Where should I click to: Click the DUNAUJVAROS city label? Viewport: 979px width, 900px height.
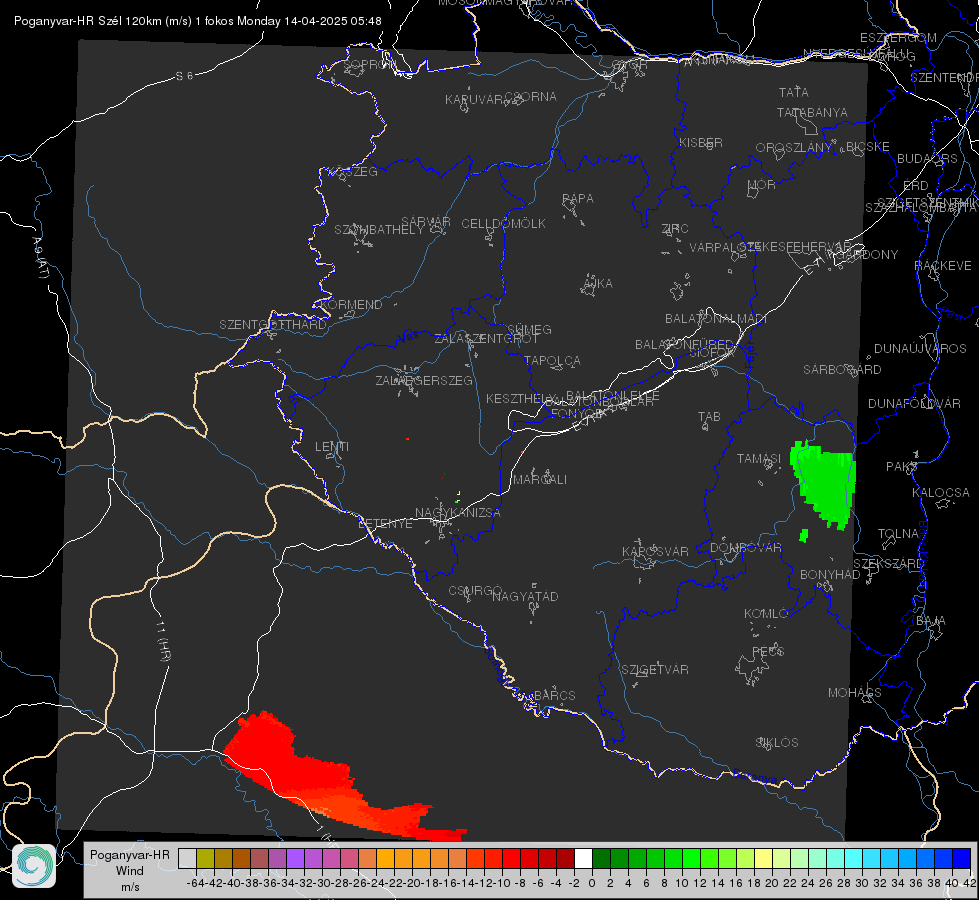point(920,349)
